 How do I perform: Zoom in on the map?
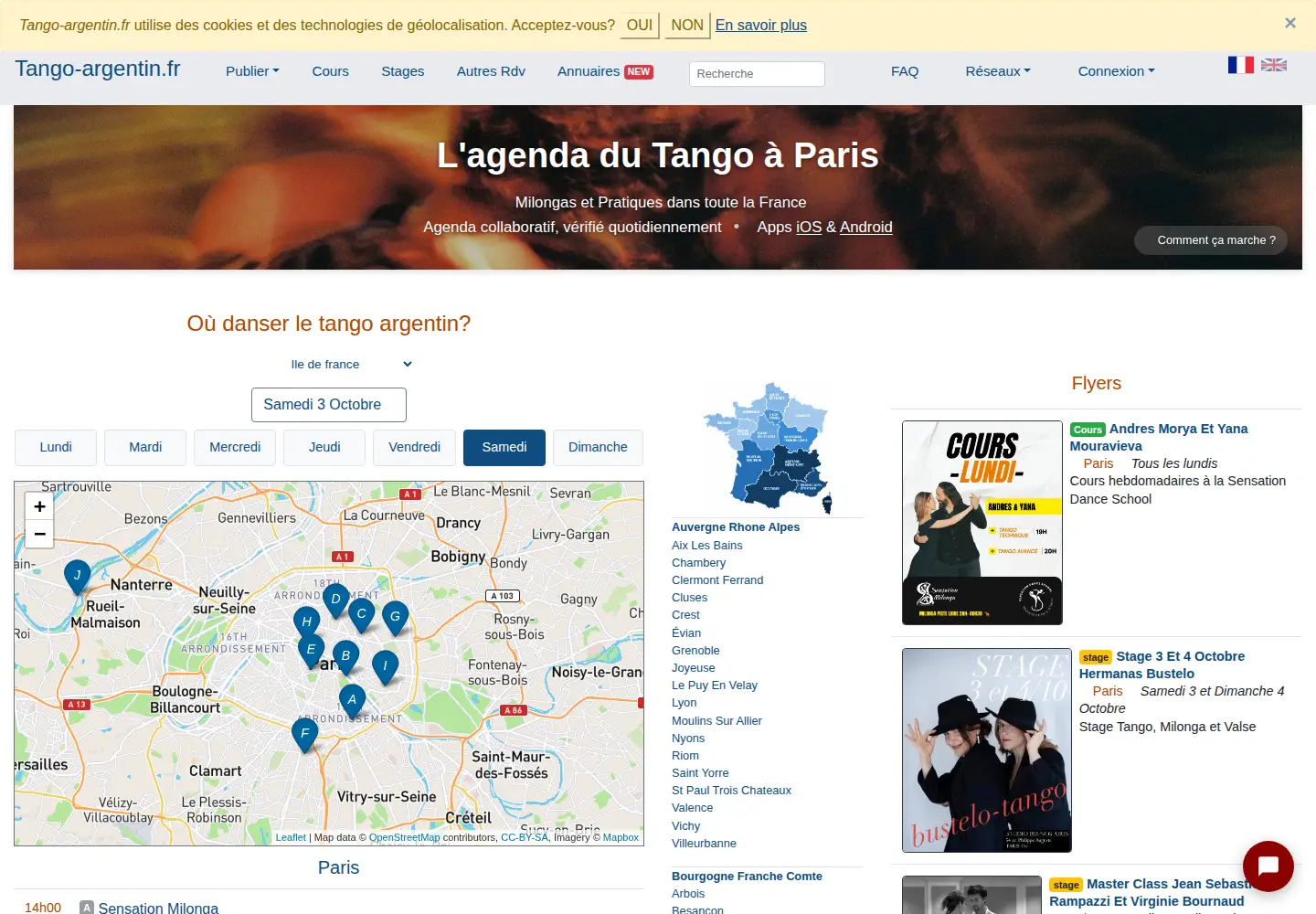click(39, 506)
